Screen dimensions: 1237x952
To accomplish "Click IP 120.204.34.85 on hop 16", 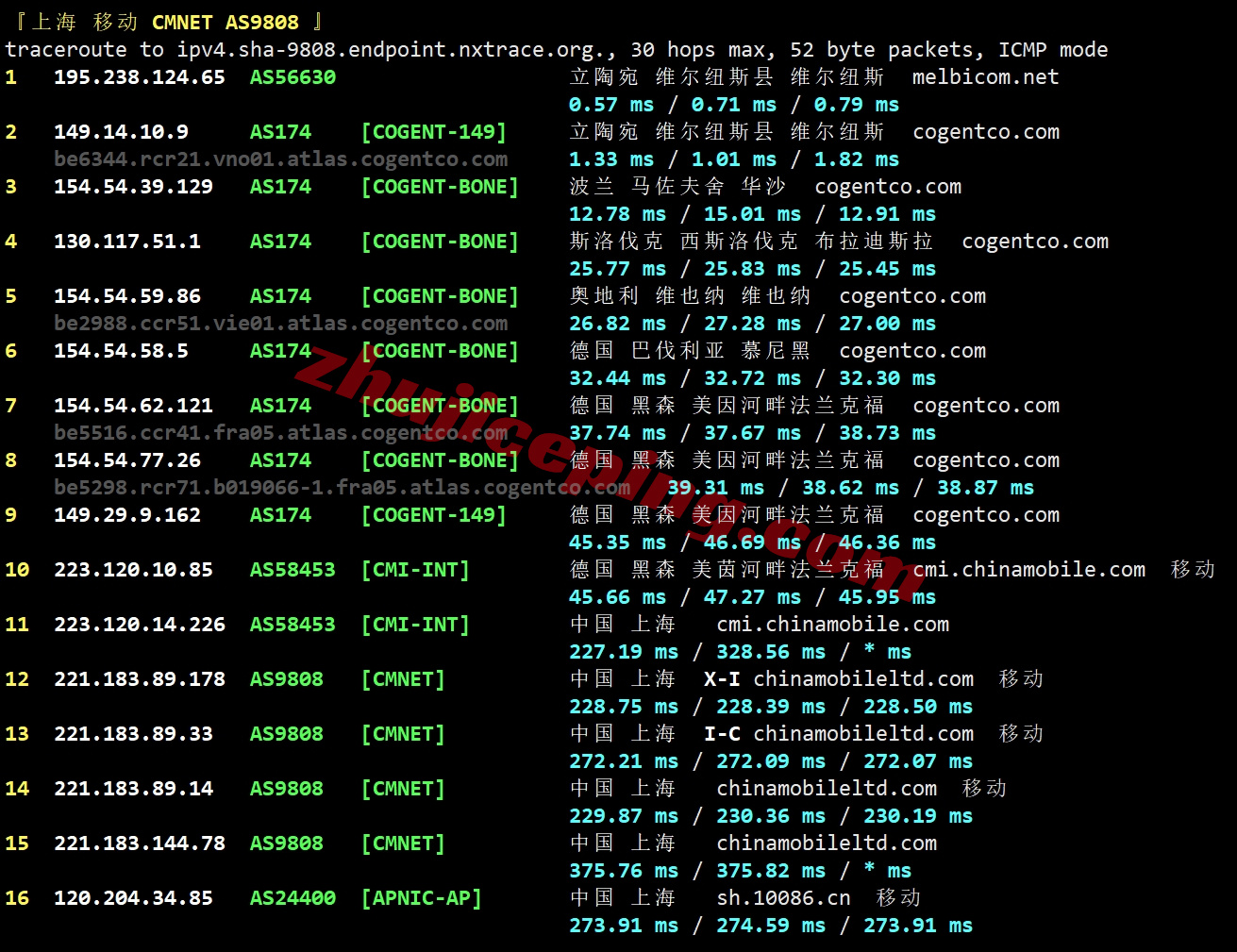I will pos(133,898).
